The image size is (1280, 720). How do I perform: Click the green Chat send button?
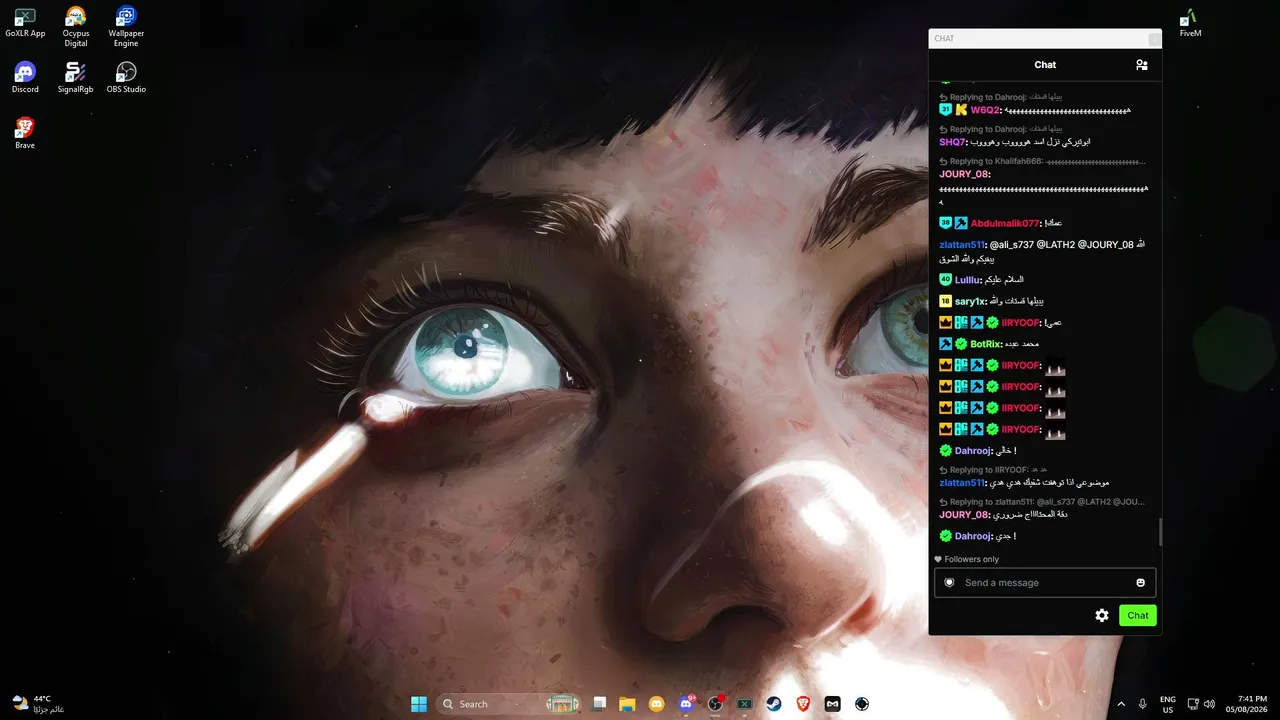(1138, 615)
